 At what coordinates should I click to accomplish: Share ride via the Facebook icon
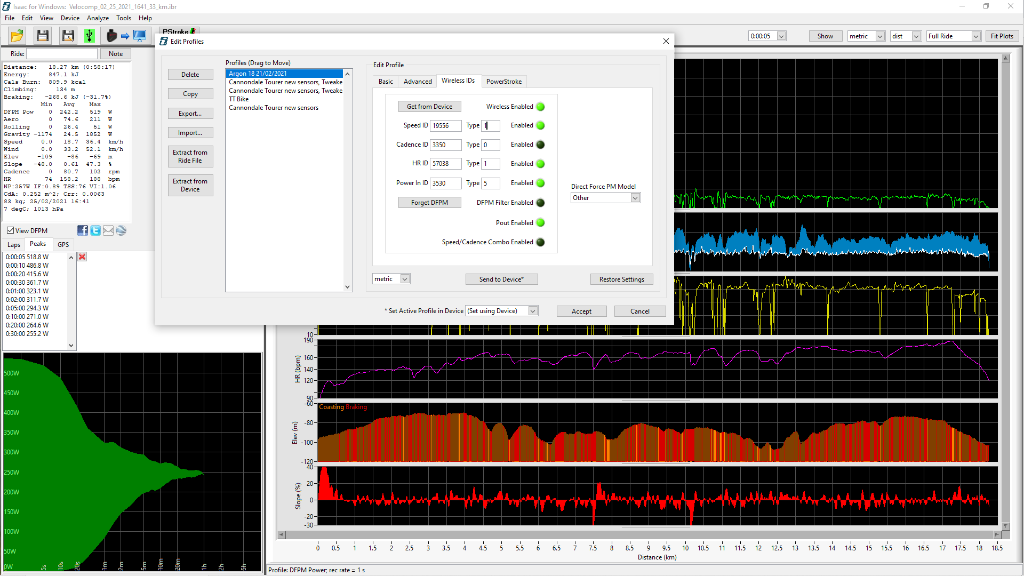83,231
